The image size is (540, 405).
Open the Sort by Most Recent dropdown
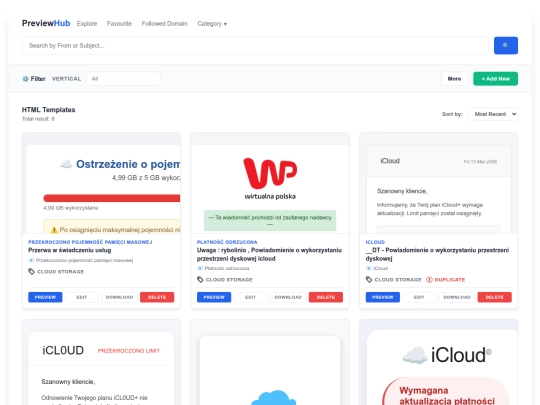click(x=493, y=114)
